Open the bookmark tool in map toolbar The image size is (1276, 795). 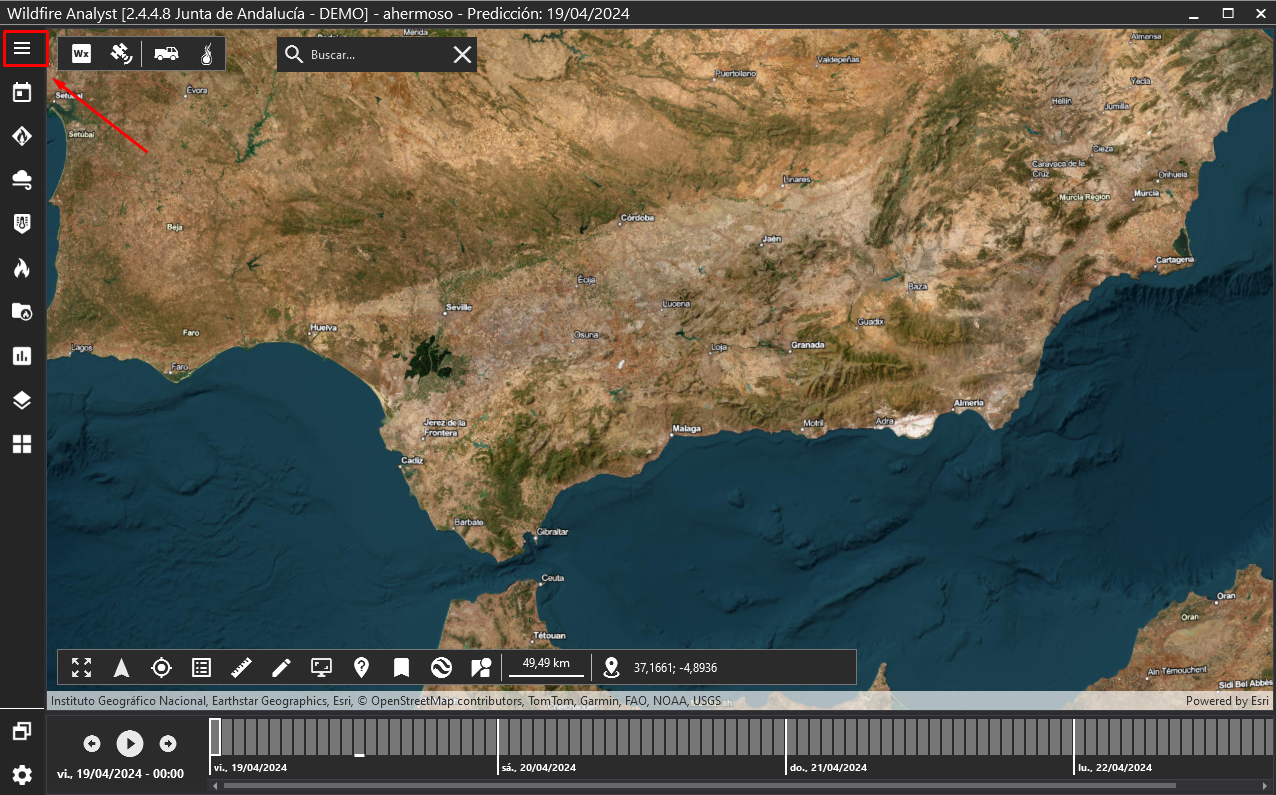(x=401, y=667)
